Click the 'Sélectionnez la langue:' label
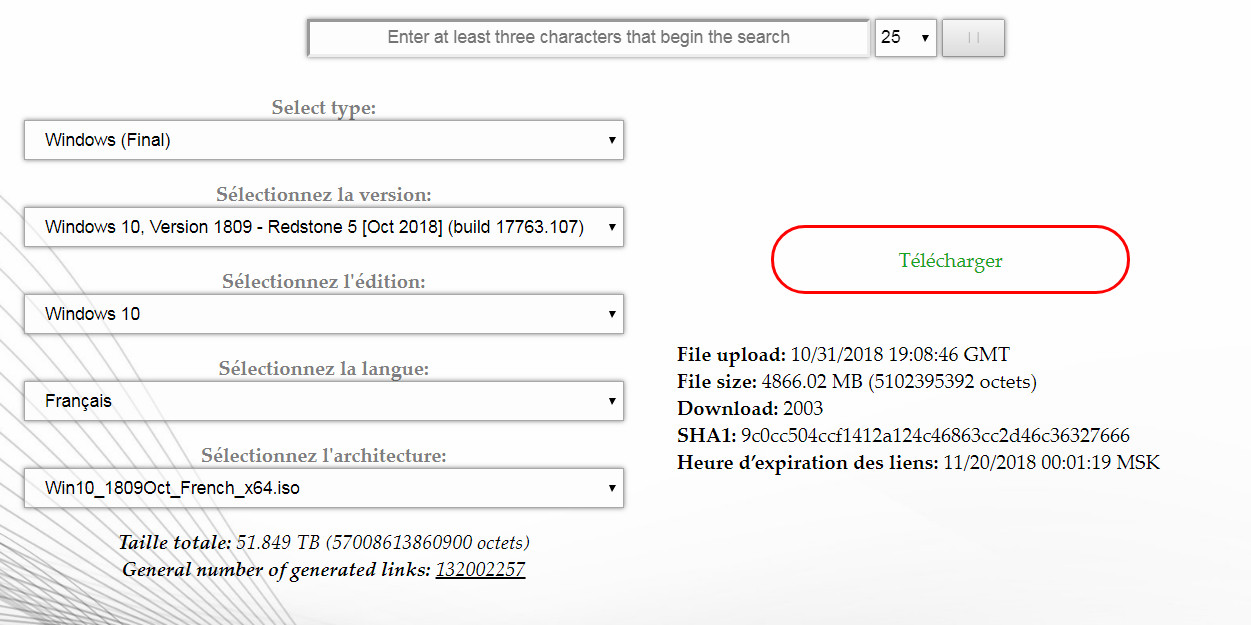The image size is (1251, 625). (324, 369)
